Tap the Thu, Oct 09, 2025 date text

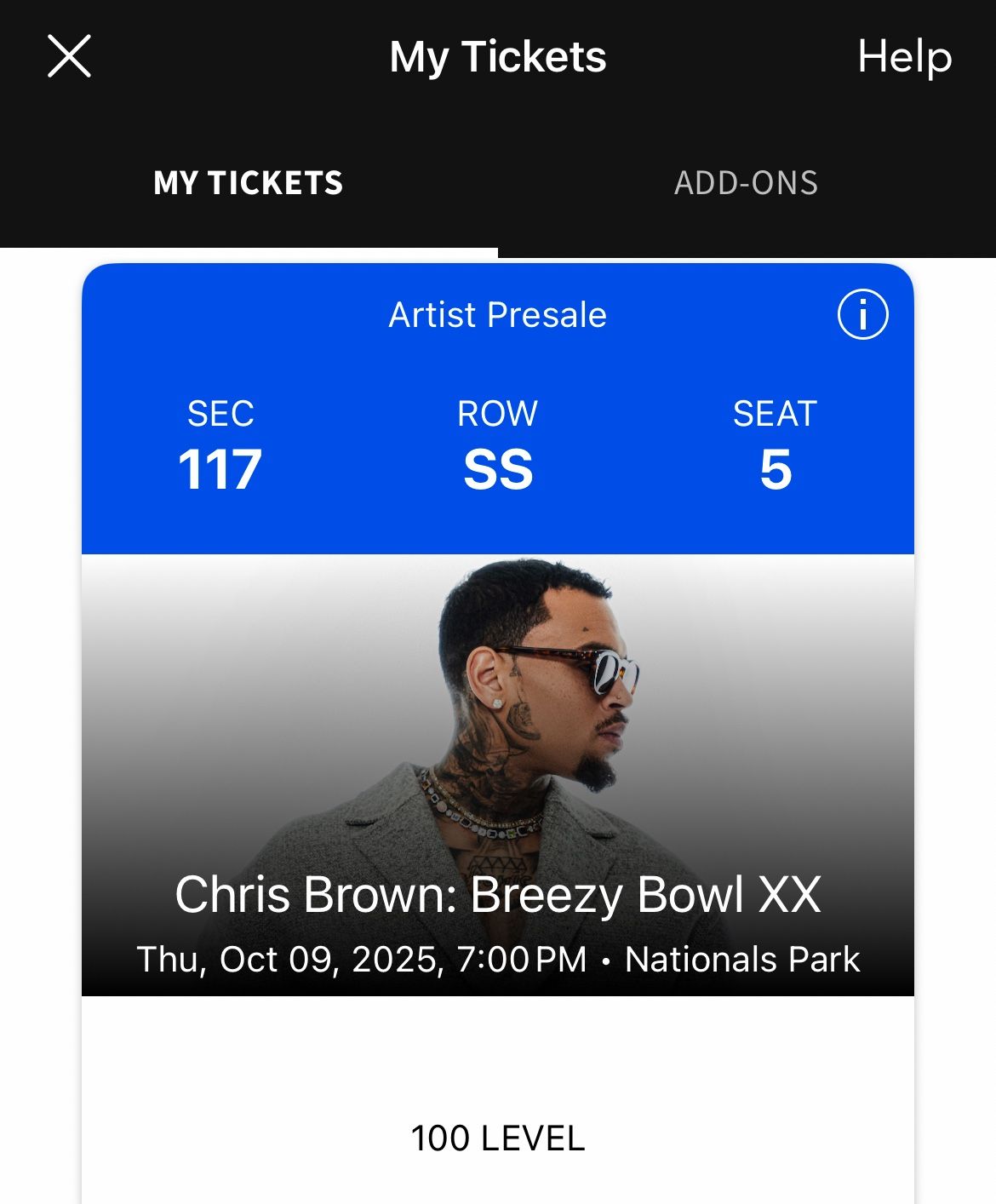point(289,960)
